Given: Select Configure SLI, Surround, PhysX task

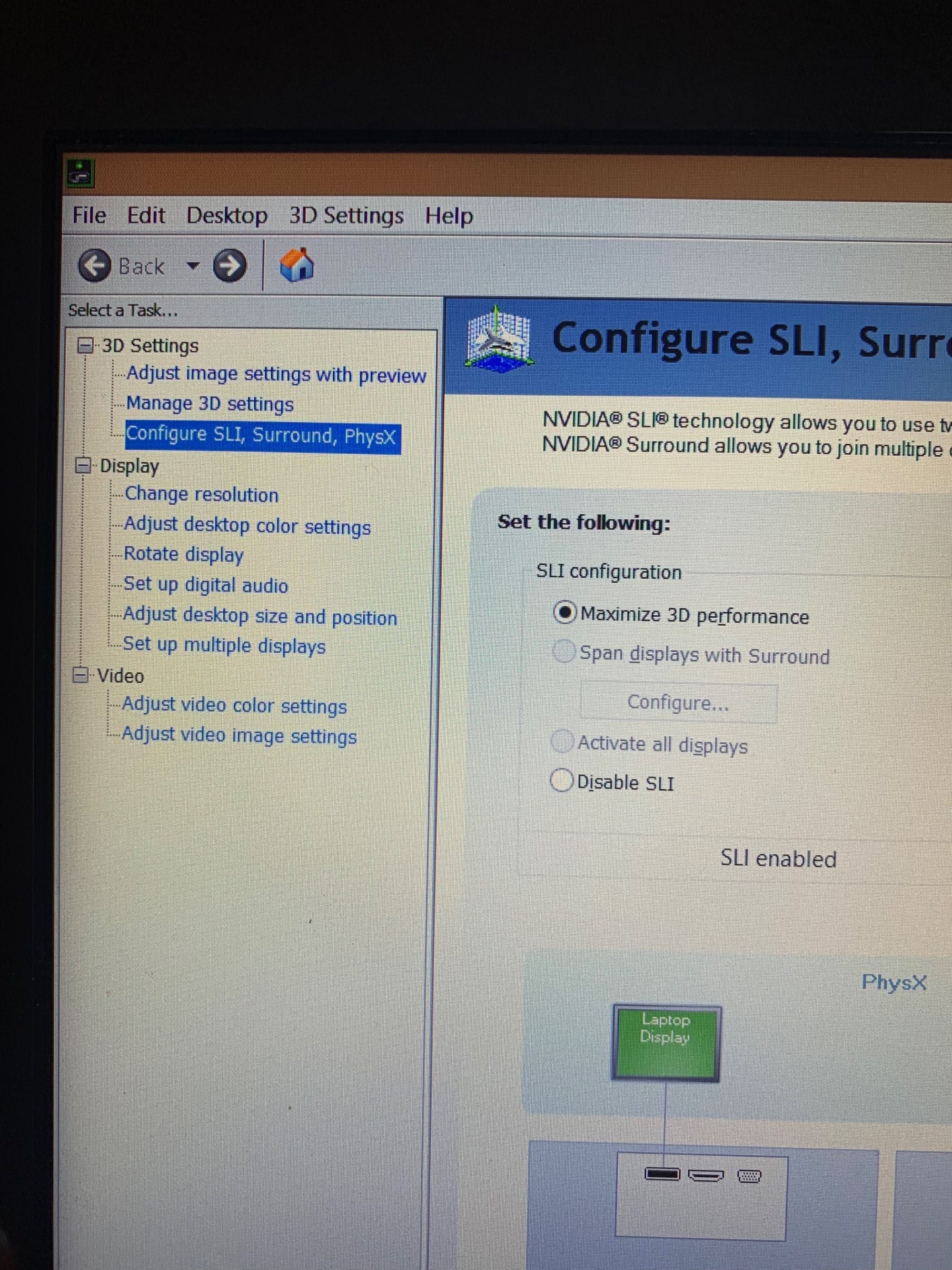Looking at the screenshot, I should point(262,436).
